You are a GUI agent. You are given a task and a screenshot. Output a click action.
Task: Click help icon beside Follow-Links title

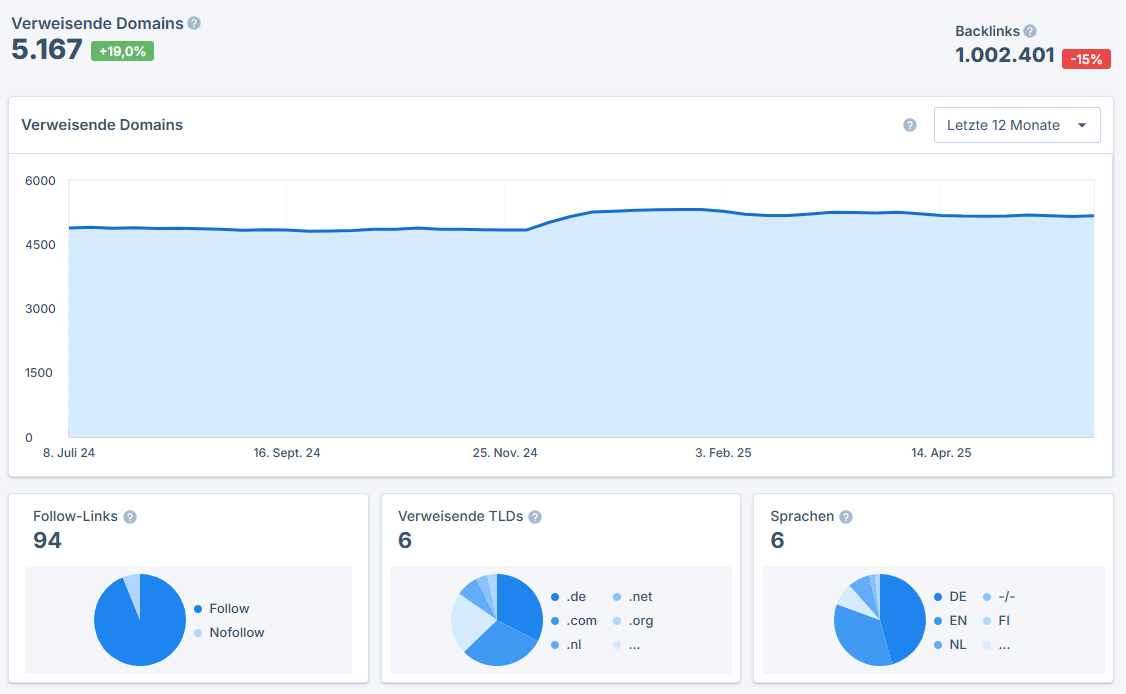pos(130,517)
